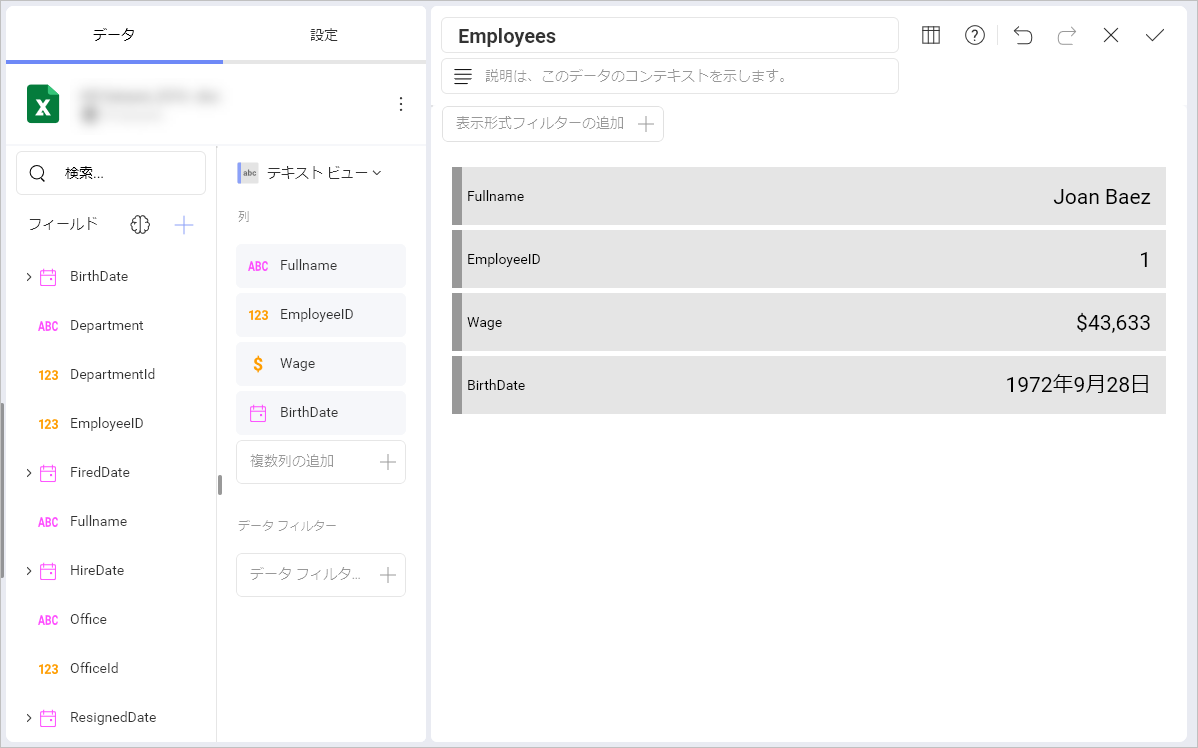Open the AI brain icon beside フィールド
This screenshot has height=748, width=1198.
140,224
